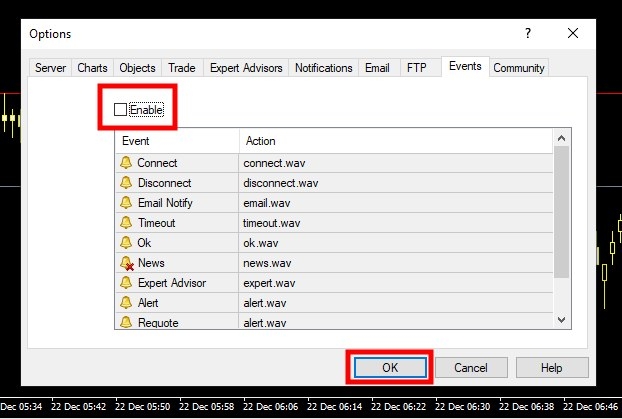Click the Email Notify bell icon
Viewport: 622px width, 419px height.
click(126, 203)
